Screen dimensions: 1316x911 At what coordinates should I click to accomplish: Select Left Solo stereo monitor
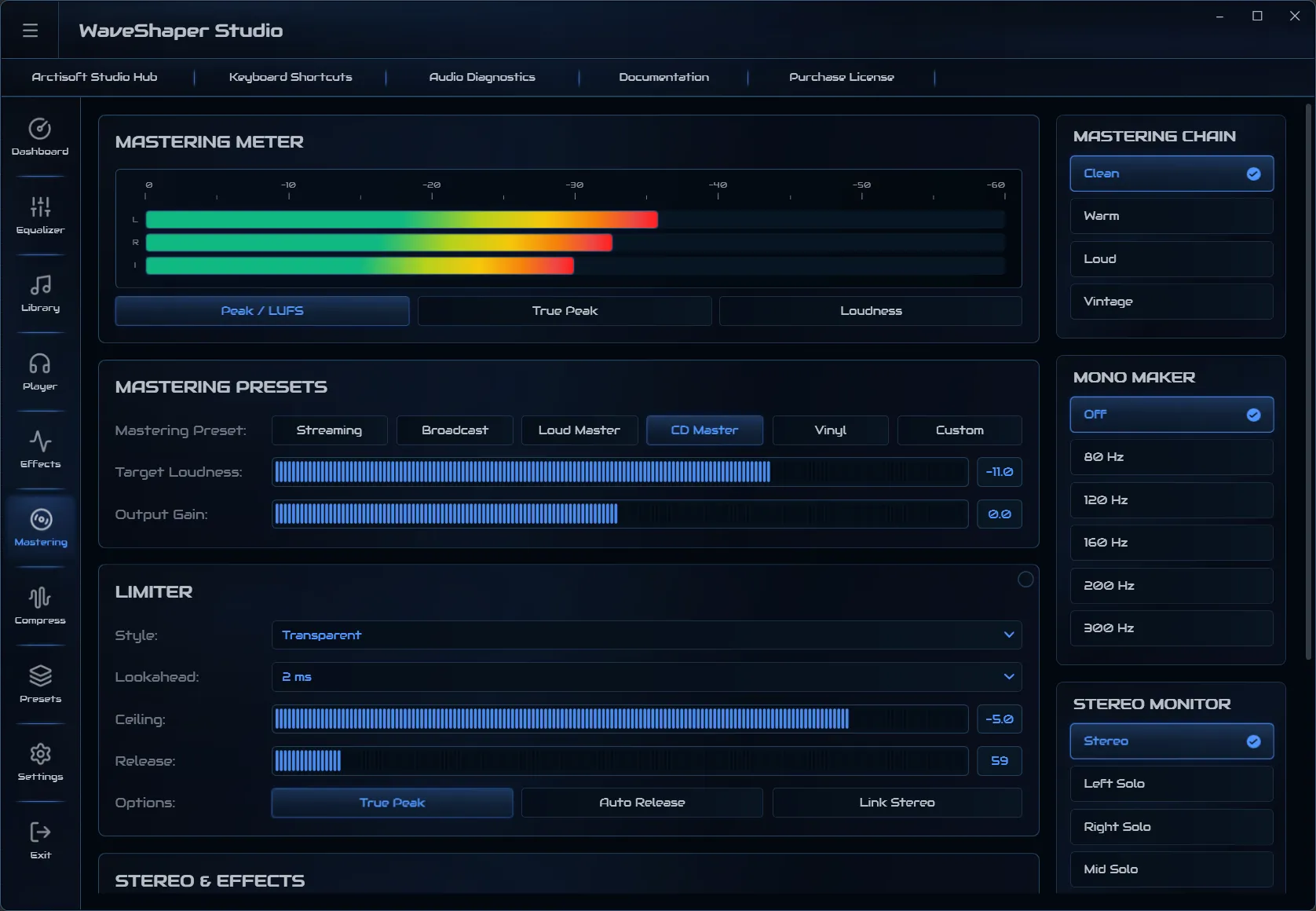click(x=1172, y=784)
